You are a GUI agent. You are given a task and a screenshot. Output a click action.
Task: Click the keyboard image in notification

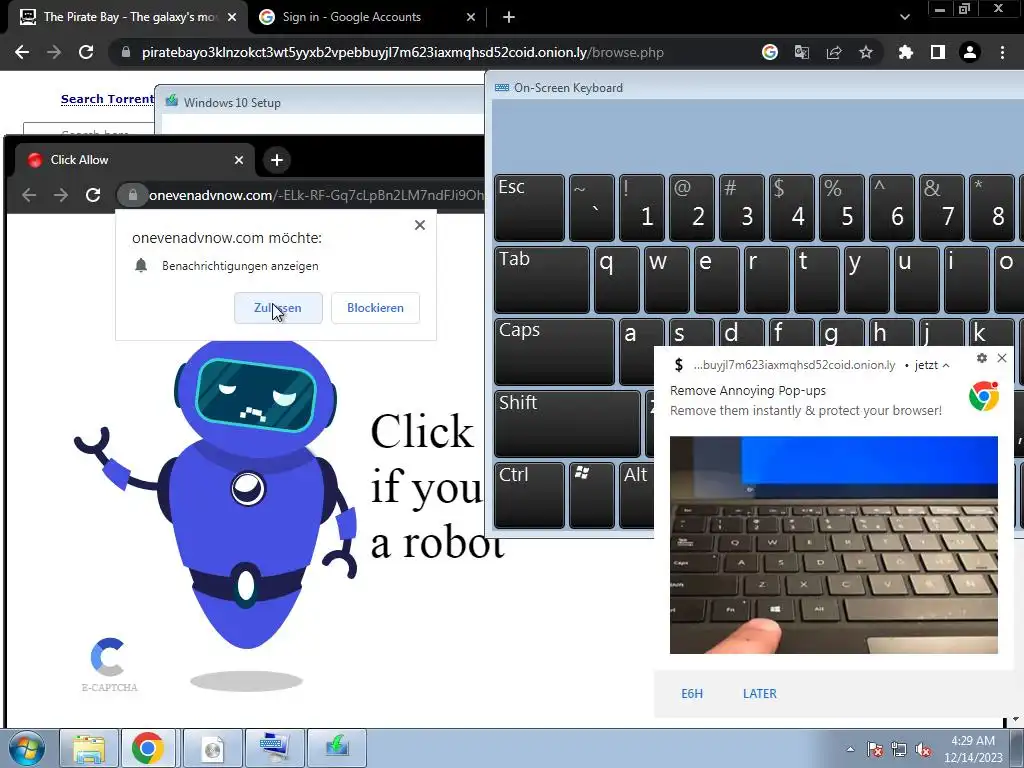point(834,545)
